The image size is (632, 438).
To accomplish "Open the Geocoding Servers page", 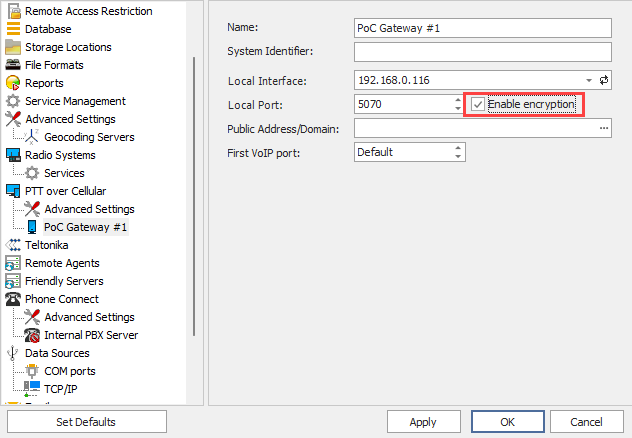I will pos(89,137).
